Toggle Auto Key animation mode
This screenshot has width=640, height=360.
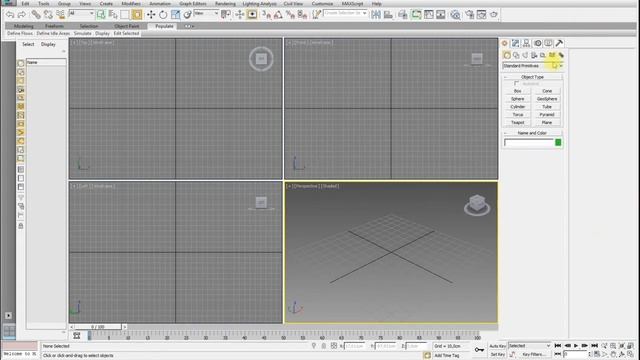pyautogui.click(x=498, y=346)
